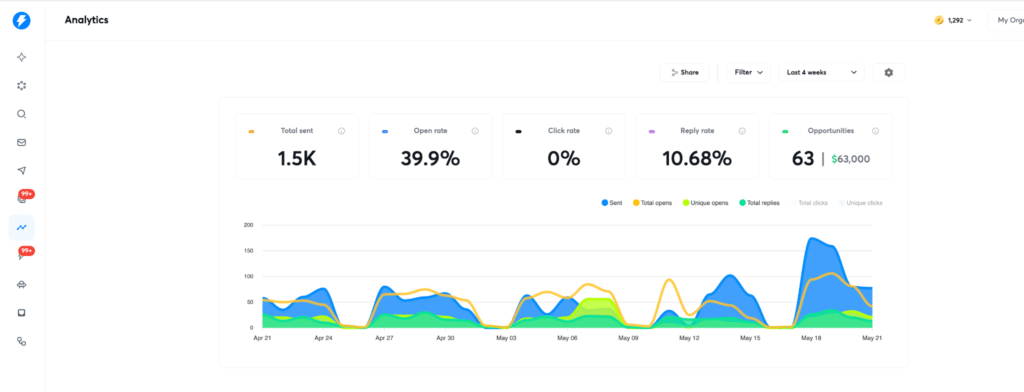
Task: Click the Apr 21 x-axis label
Action: click(262, 338)
